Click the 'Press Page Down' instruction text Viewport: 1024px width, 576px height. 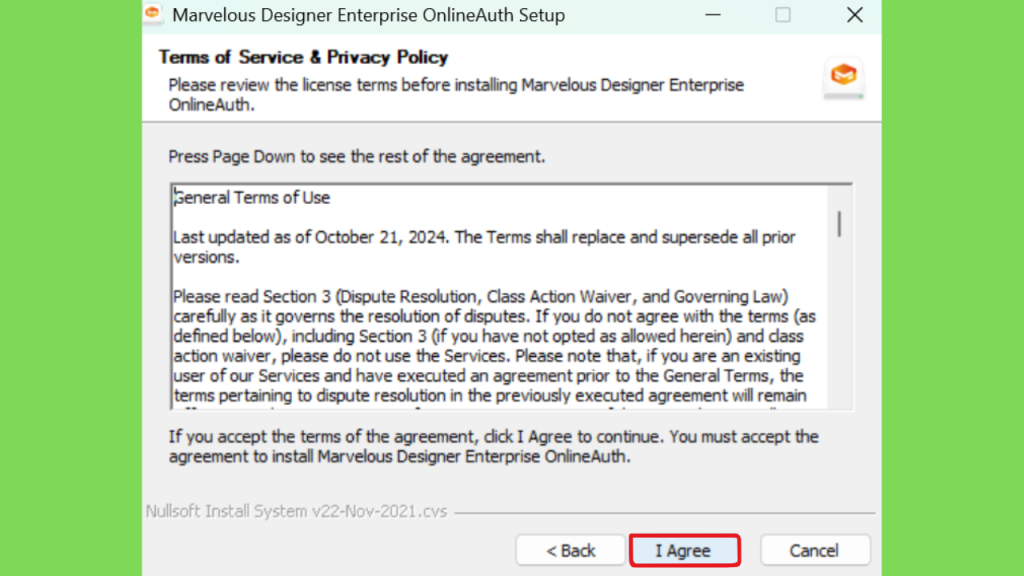(357, 157)
